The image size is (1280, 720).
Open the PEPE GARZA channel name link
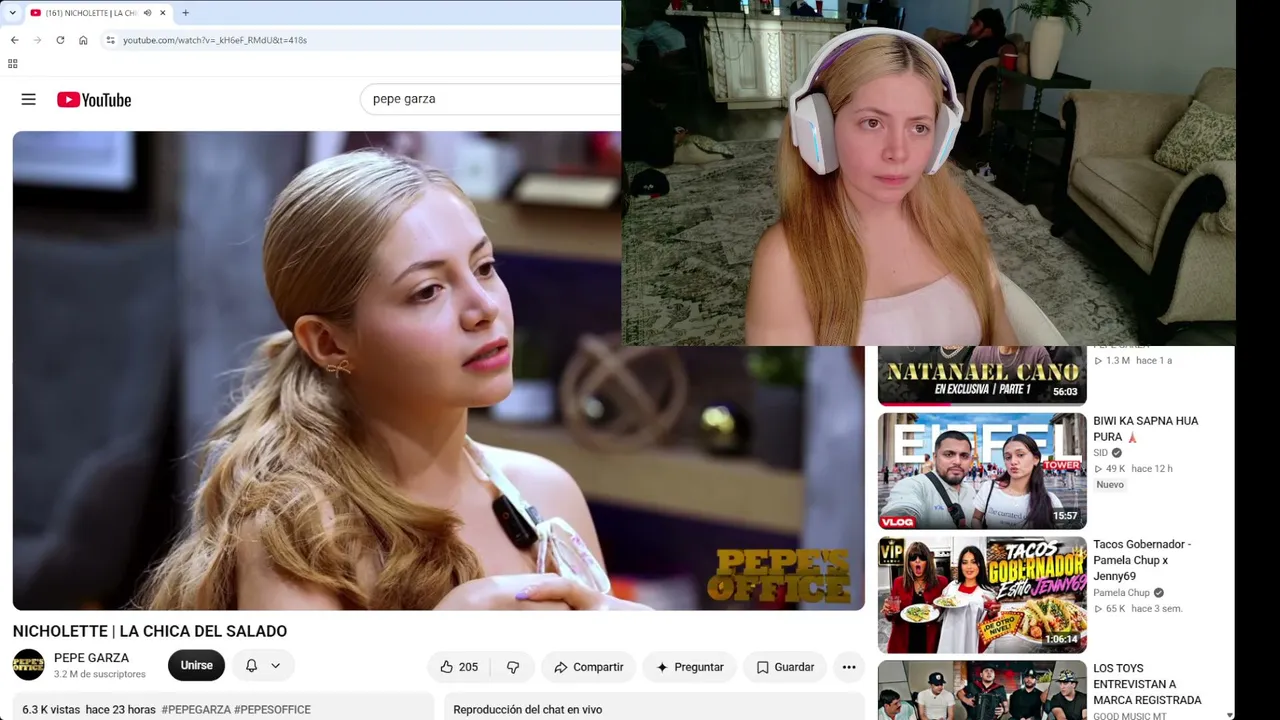point(91,658)
